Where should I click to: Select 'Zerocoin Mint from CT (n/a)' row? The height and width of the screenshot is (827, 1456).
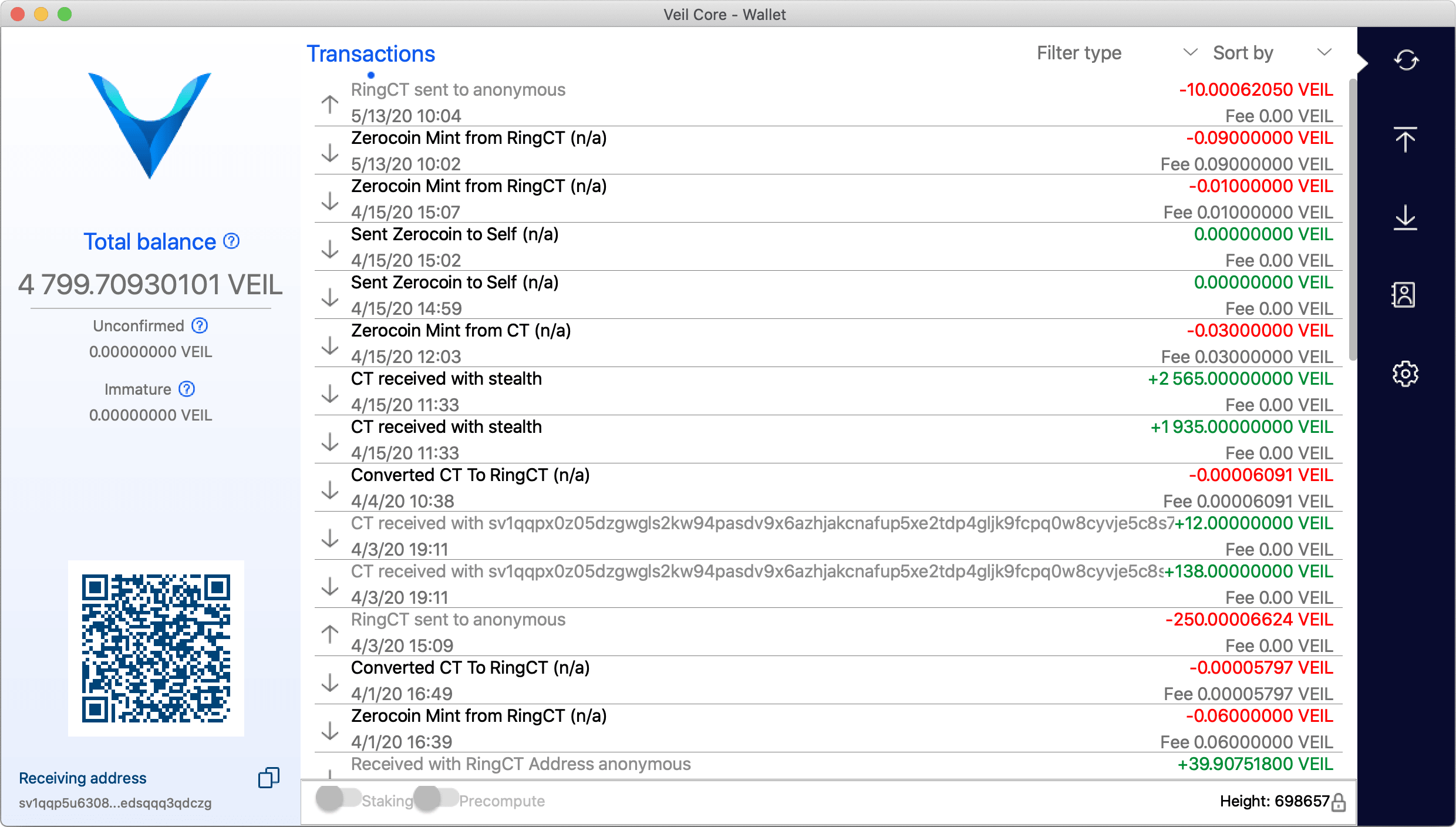tap(828, 343)
